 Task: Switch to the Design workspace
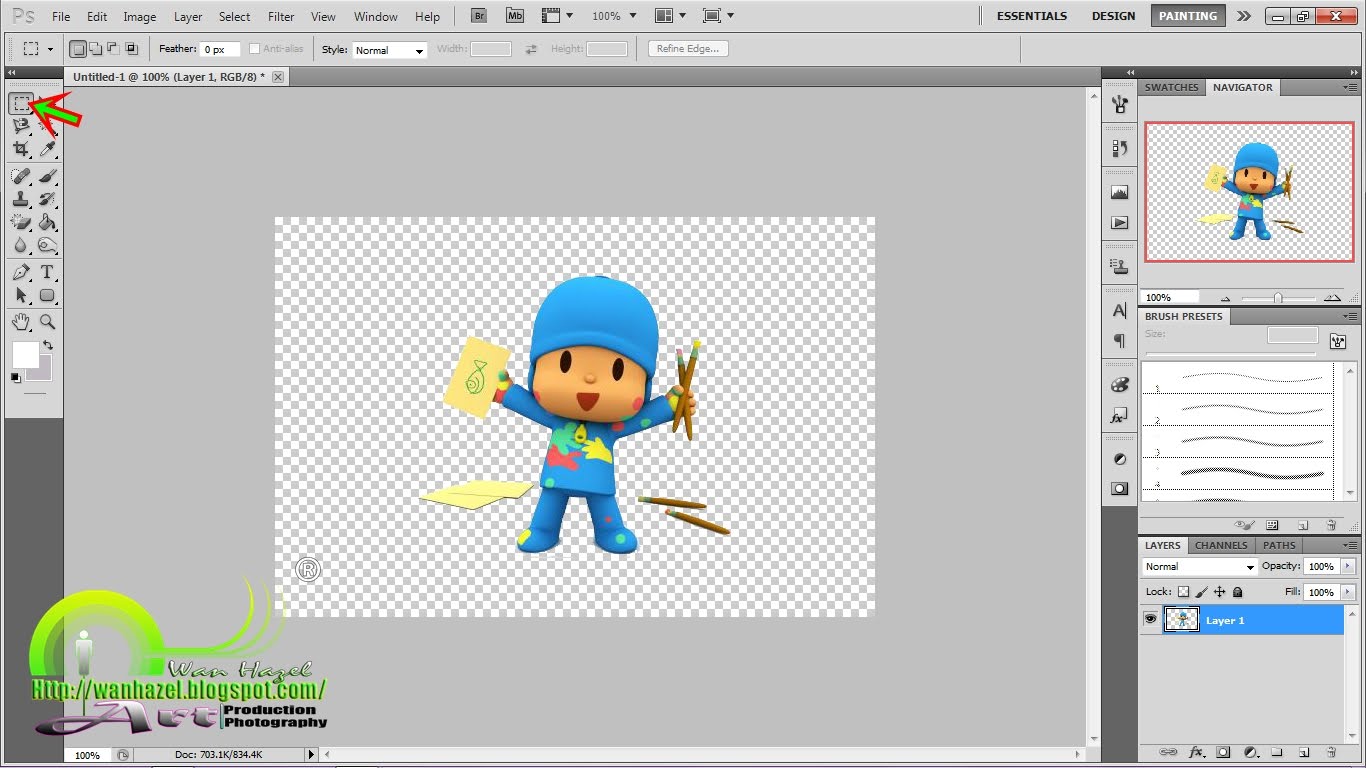pos(1113,16)
